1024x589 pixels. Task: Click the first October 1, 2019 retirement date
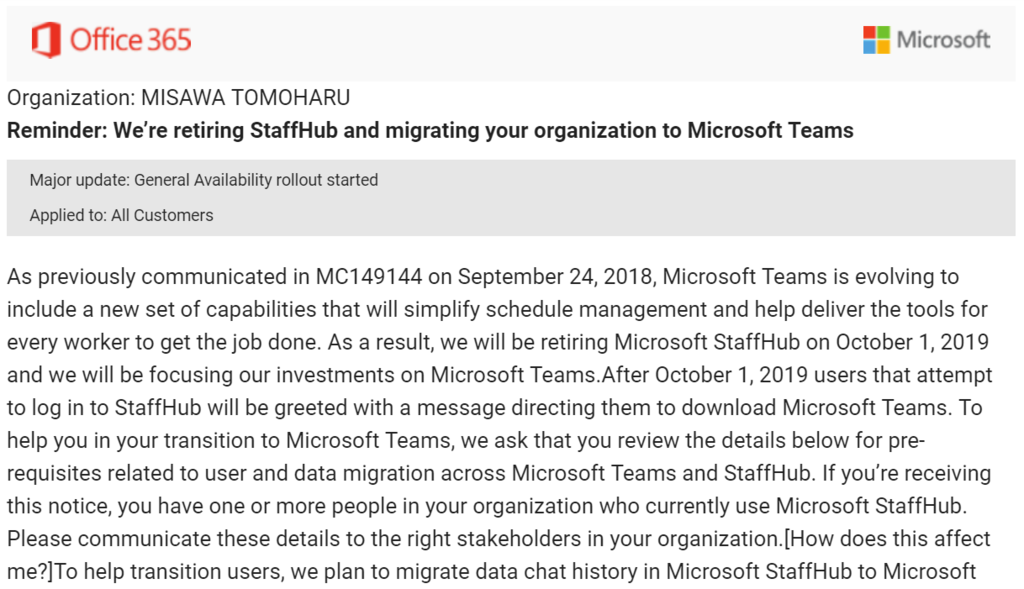[x=912, y=342]
